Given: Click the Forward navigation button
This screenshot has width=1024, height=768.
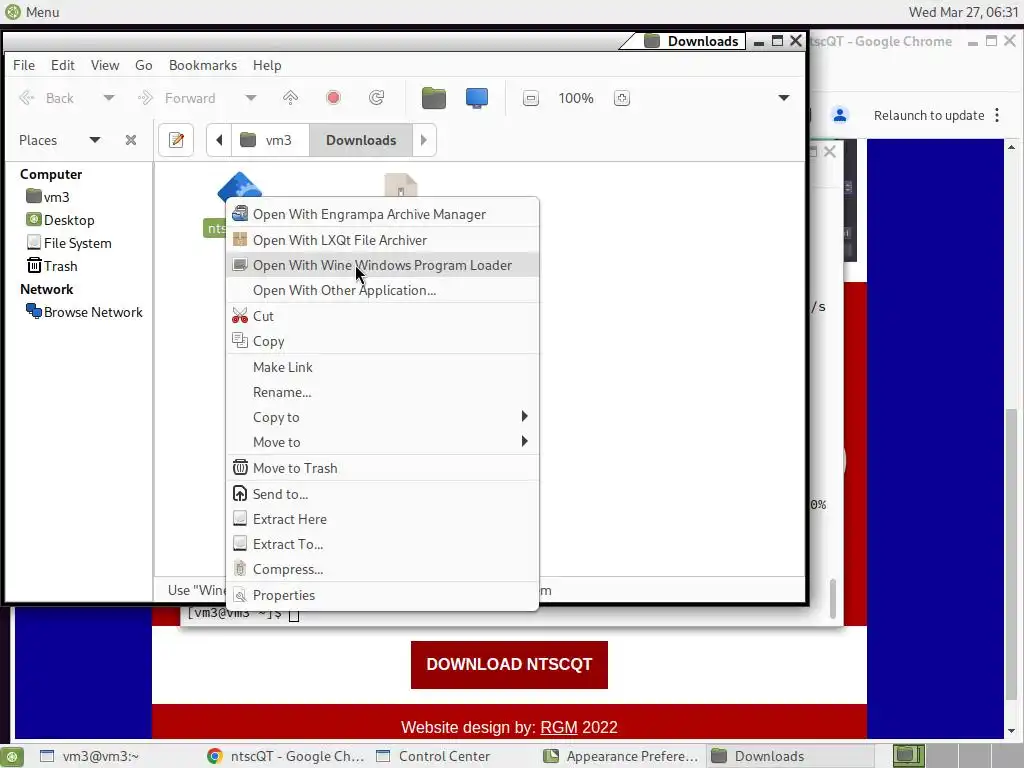Looking at the screenshot, I should coord(177,98).
